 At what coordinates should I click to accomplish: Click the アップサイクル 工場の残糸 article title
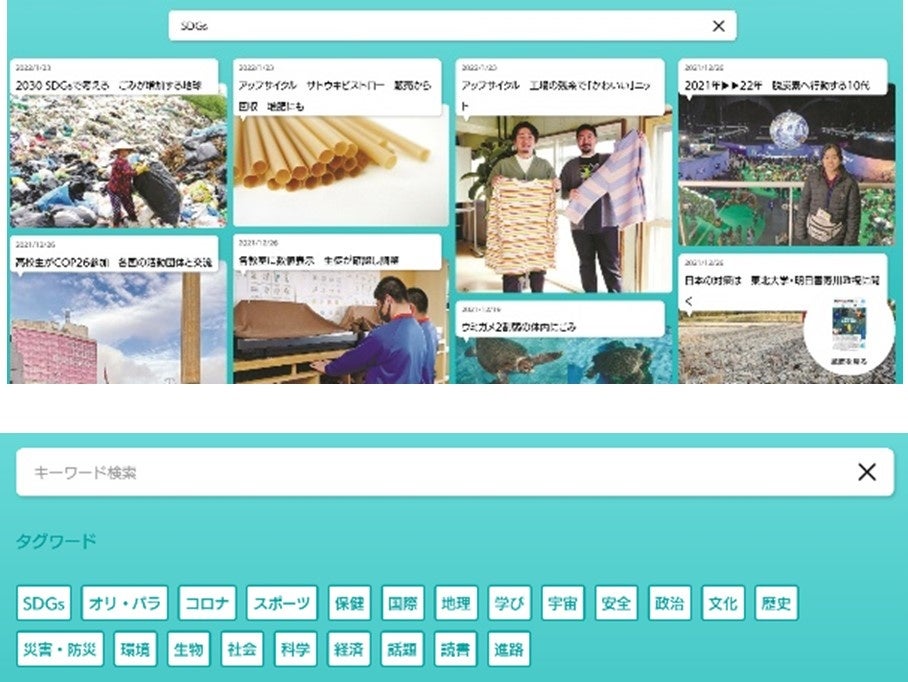(556, 96)
